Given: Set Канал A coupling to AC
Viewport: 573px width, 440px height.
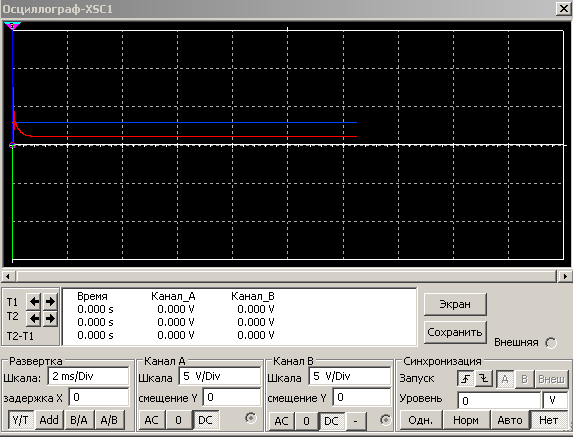Looking at the screenshot, I should pyautogui.click(x=151, y=420).
